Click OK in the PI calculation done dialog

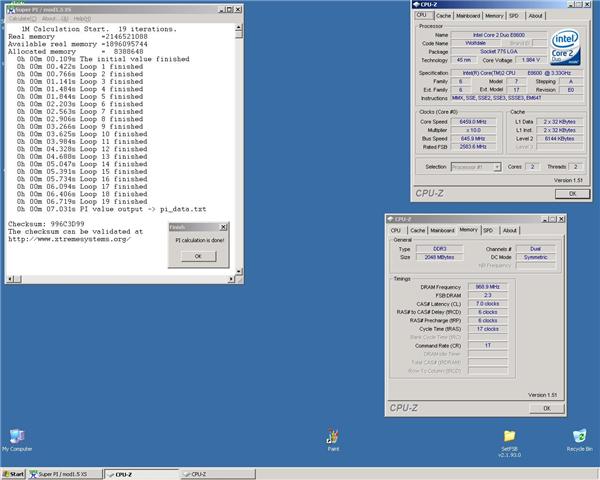(x=198, y=256)
